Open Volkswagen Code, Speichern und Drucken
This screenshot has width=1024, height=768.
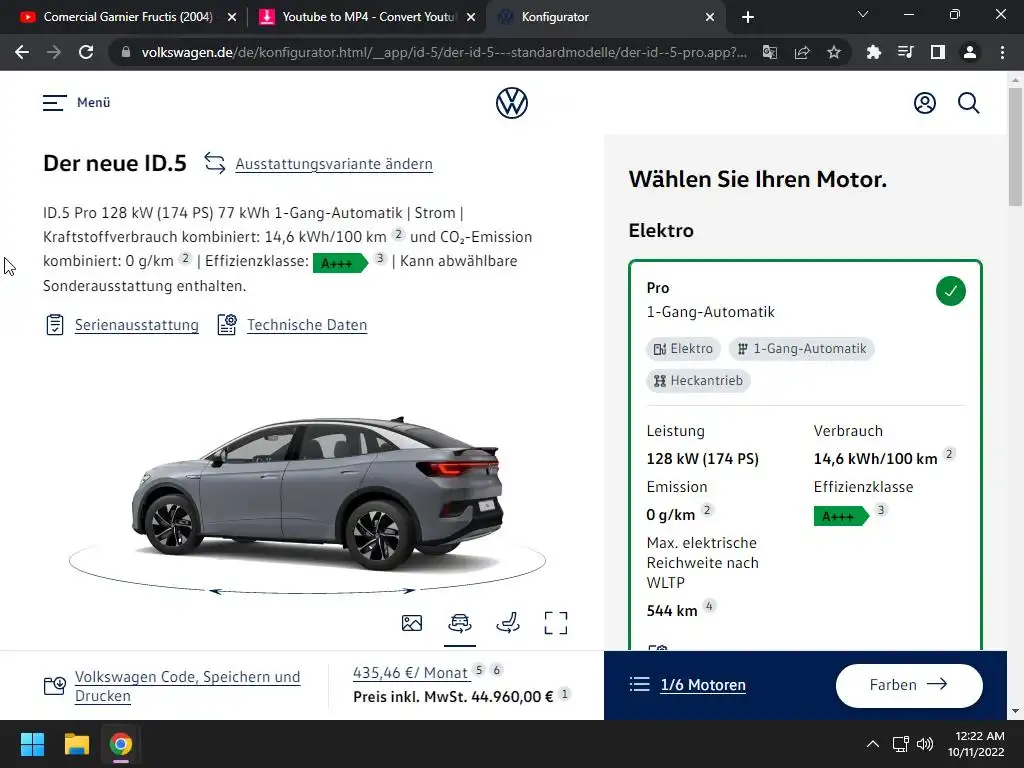(187, 686)
